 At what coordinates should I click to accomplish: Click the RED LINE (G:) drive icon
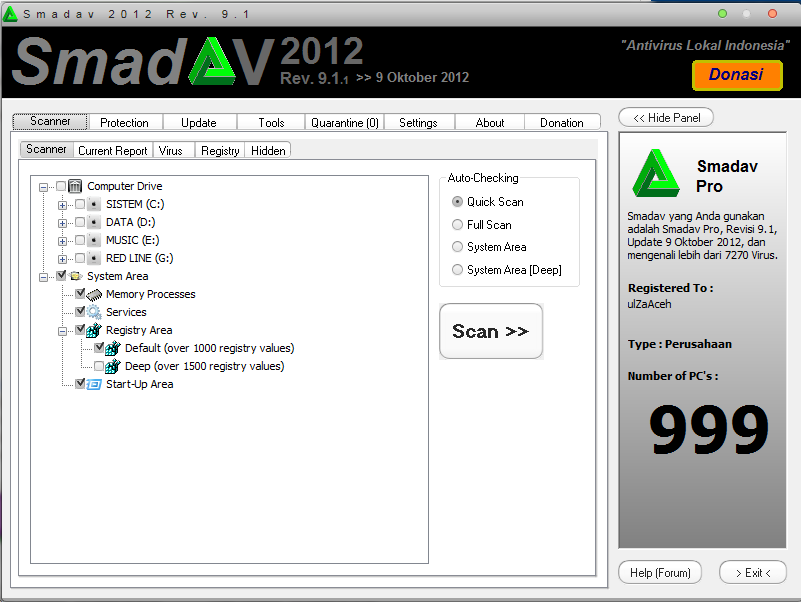(93, 258)
